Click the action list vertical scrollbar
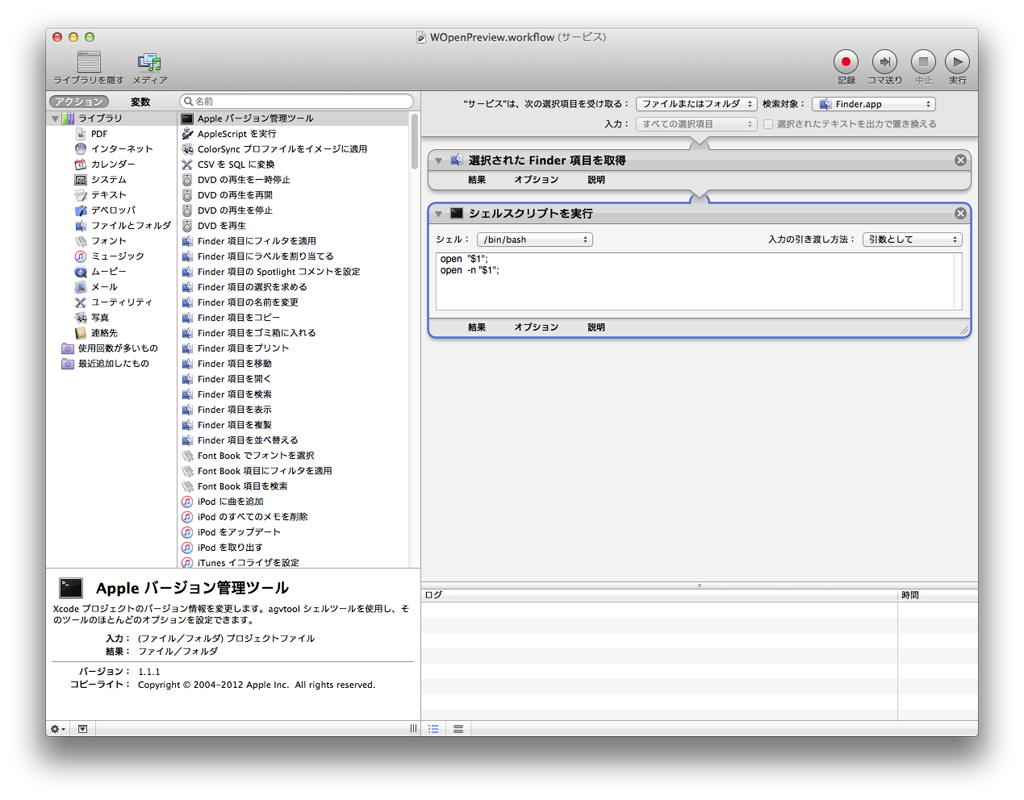This screenshot has height=800, width=1024. coord(414,141)
